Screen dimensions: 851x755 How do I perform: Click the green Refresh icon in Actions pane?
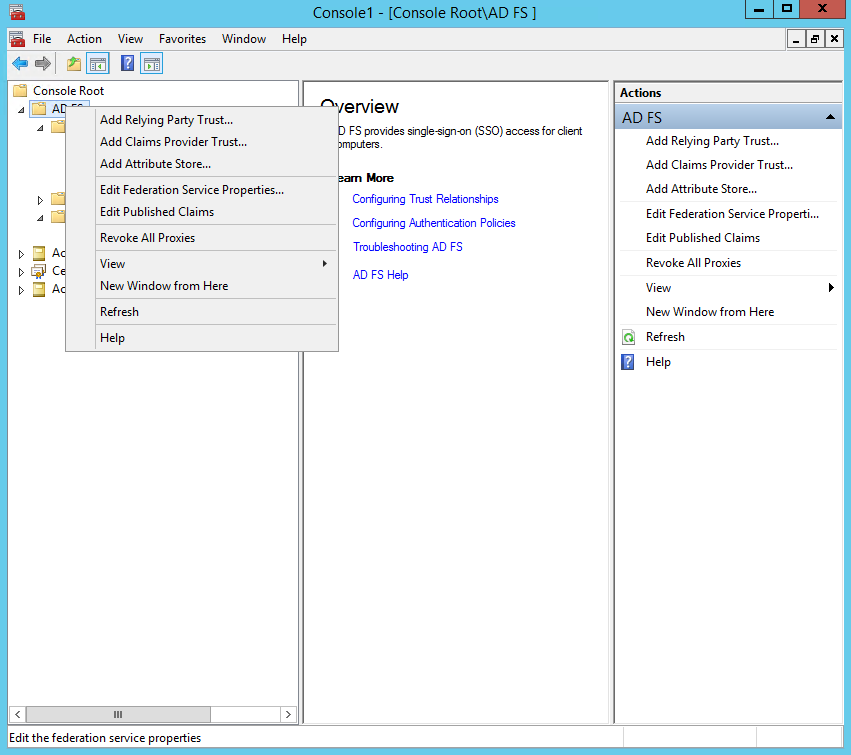(629, 338)
